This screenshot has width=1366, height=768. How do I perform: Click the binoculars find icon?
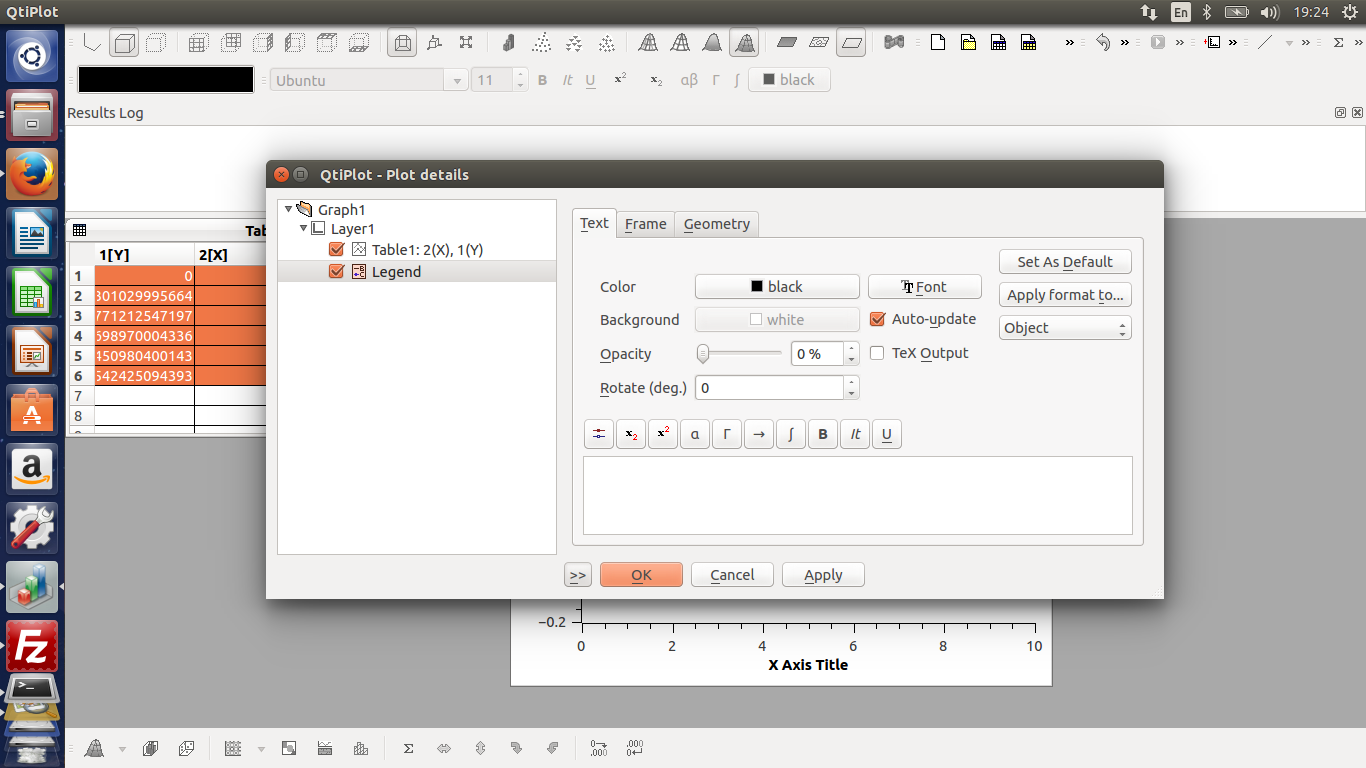click(x=894, y=43)
